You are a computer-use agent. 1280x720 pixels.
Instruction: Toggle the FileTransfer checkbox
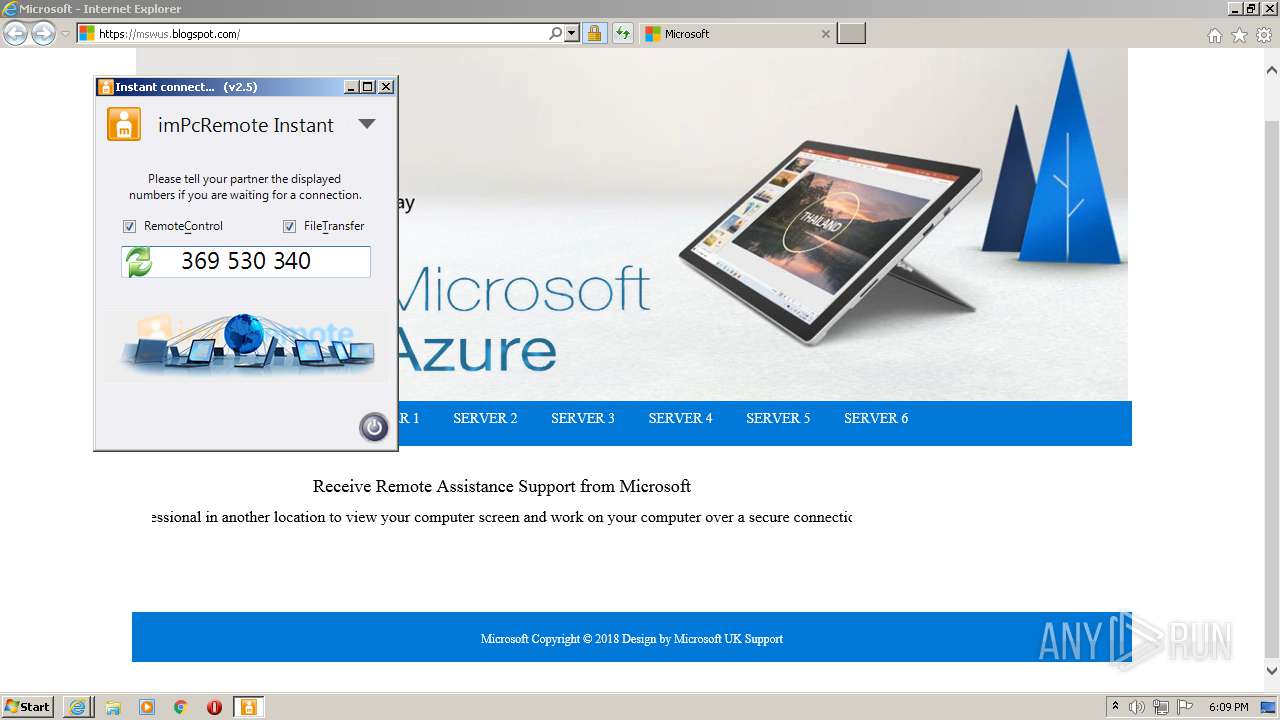click(x=289, y=226)
